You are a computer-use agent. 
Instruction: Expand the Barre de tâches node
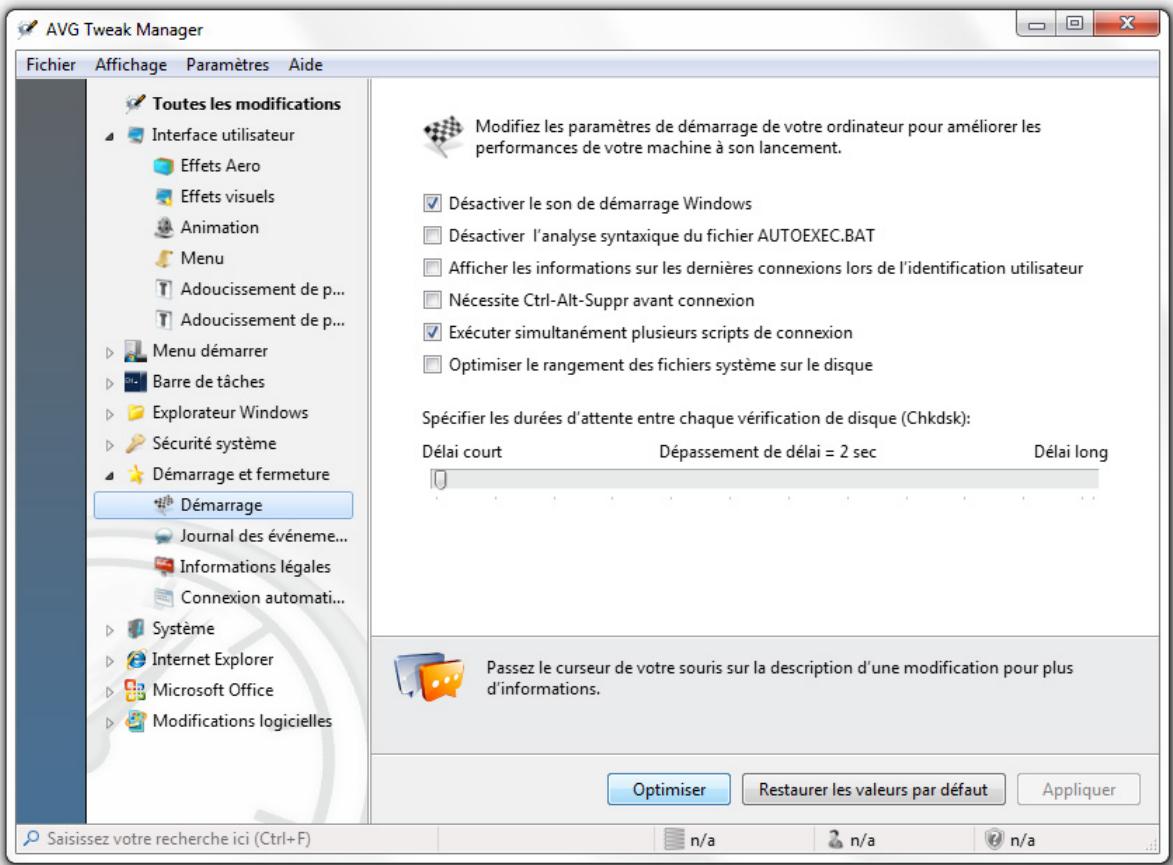click(110, 382)
